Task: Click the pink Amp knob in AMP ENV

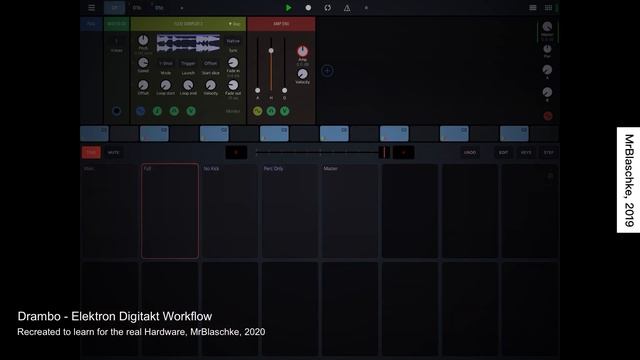Action: pyautogui.click(x=302, y=51)
